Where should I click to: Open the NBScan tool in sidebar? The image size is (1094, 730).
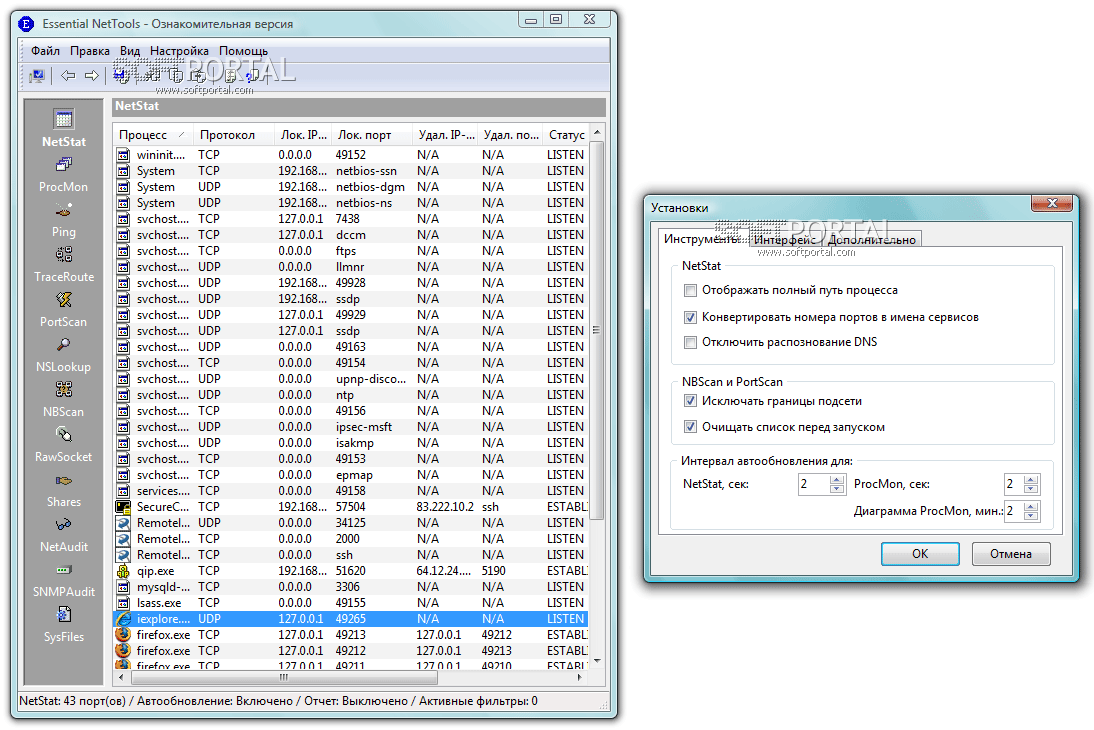63,399
